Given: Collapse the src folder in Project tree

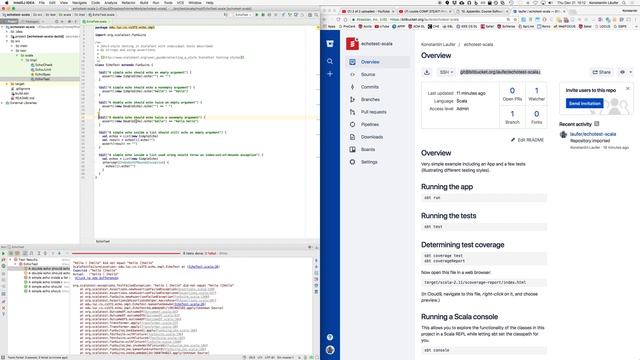Looking at the screenshot, I should (x=7, y=41).
